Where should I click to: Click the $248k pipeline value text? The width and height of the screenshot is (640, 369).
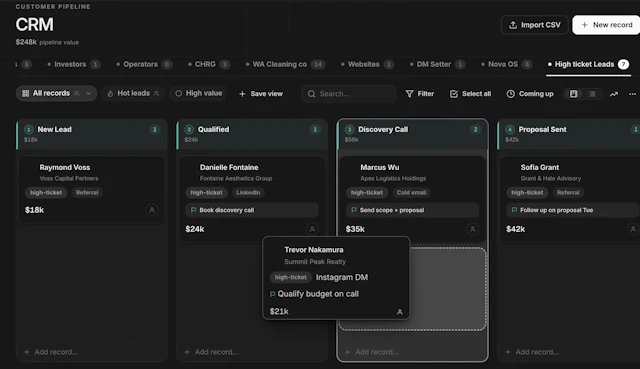[47, 42]
